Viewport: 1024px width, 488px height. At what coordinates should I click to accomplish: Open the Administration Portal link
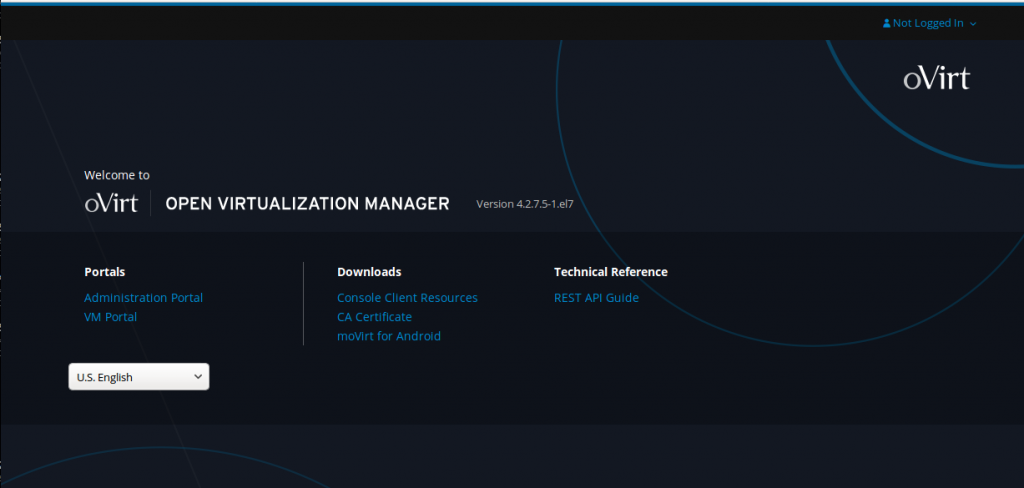pos(144,298)
